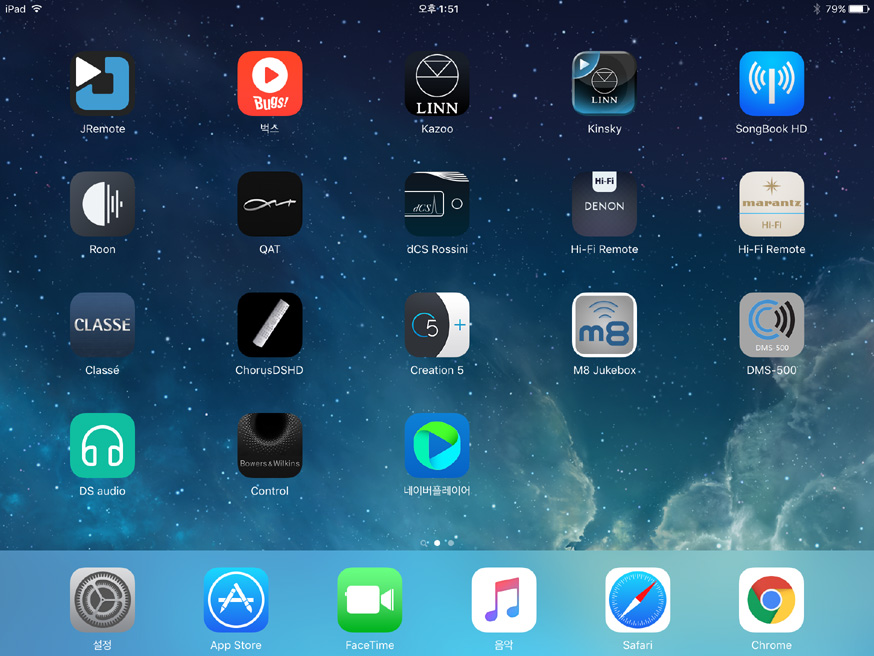
Task: Open dCS Rossini app
Action: (x=437, y=204)
